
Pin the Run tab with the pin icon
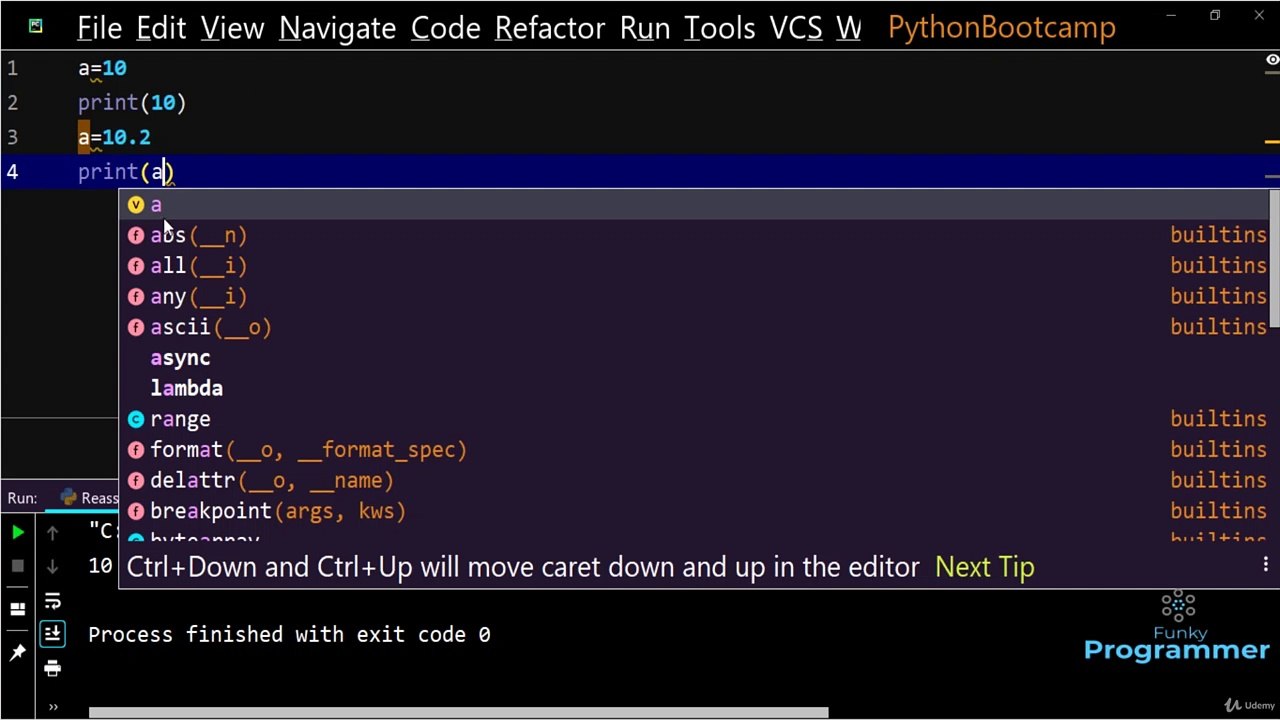[x=18, y=652]
